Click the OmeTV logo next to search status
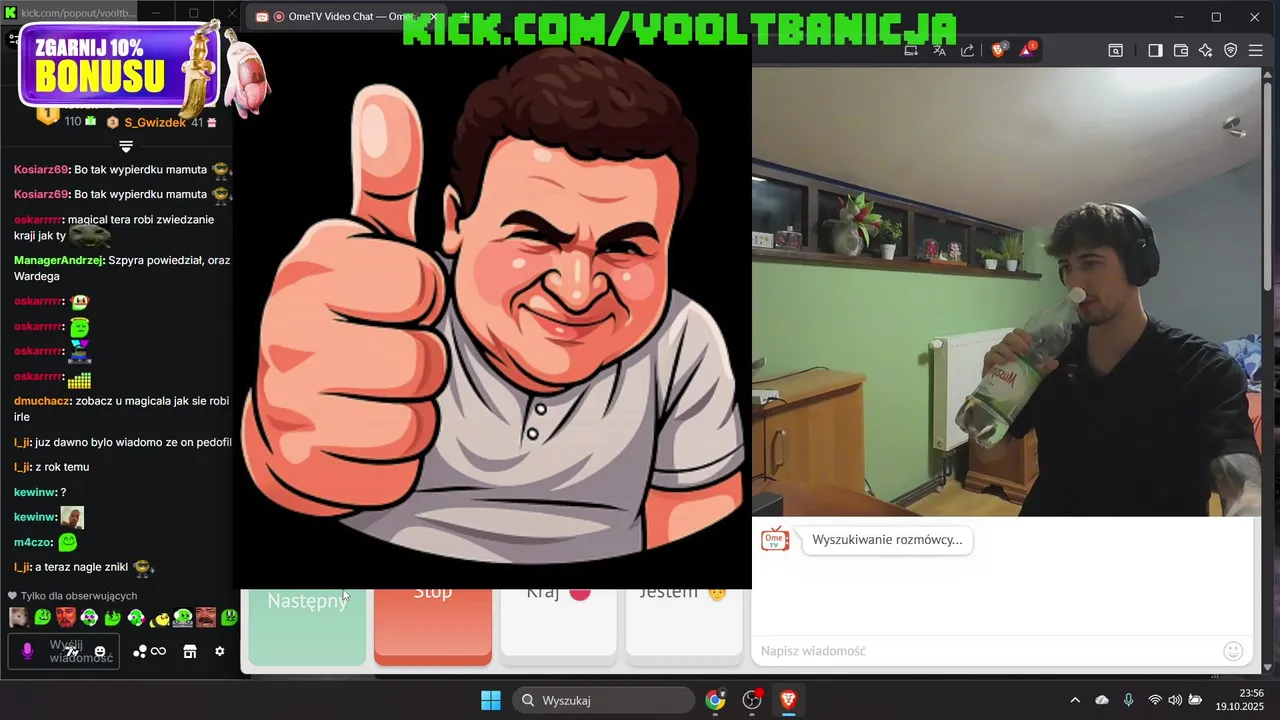 tap(775, 540)
